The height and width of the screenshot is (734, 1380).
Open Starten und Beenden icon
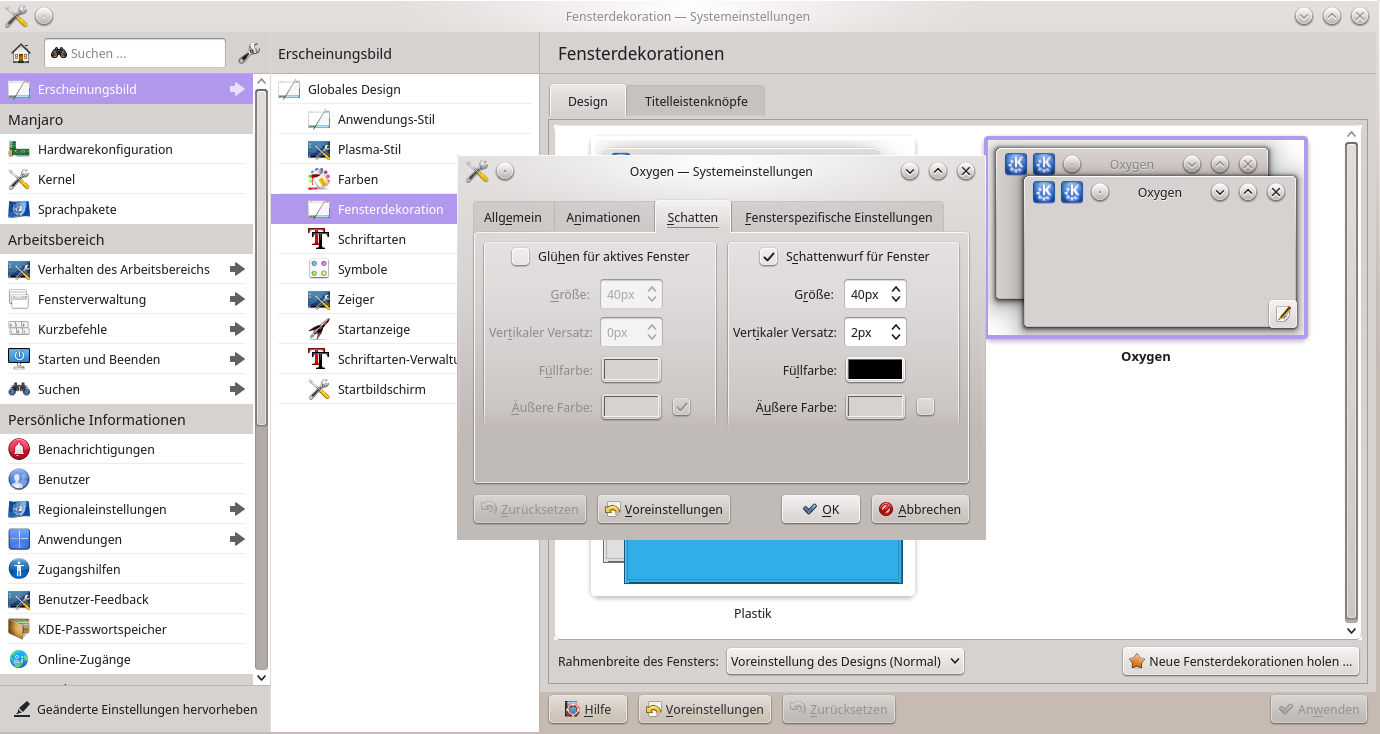(x=19, y=359)
